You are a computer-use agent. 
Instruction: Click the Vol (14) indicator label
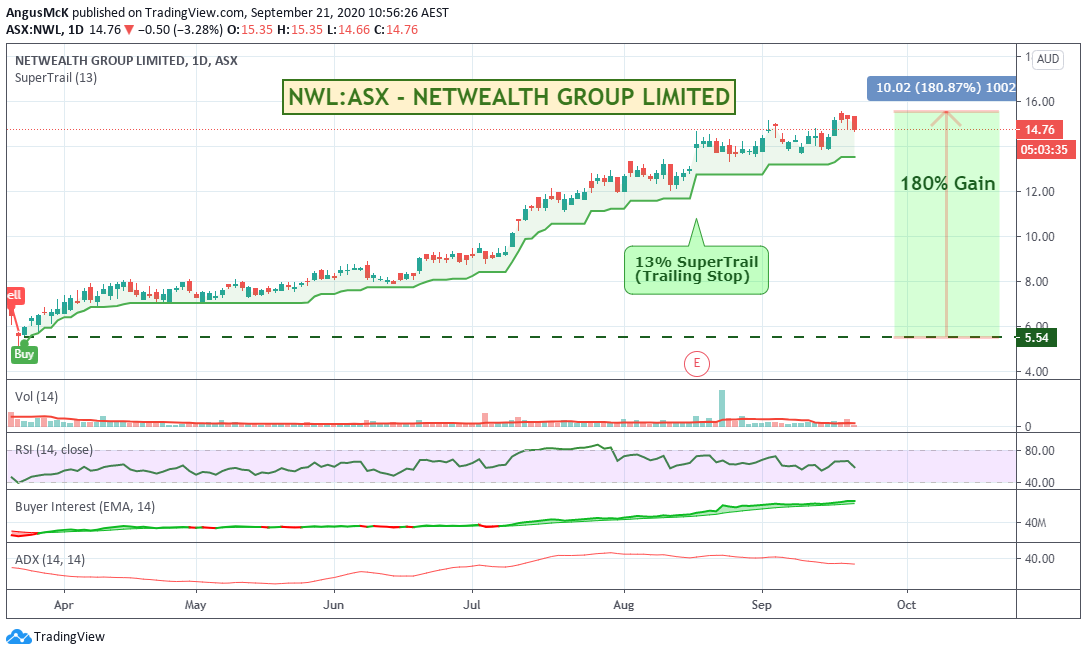36,396
